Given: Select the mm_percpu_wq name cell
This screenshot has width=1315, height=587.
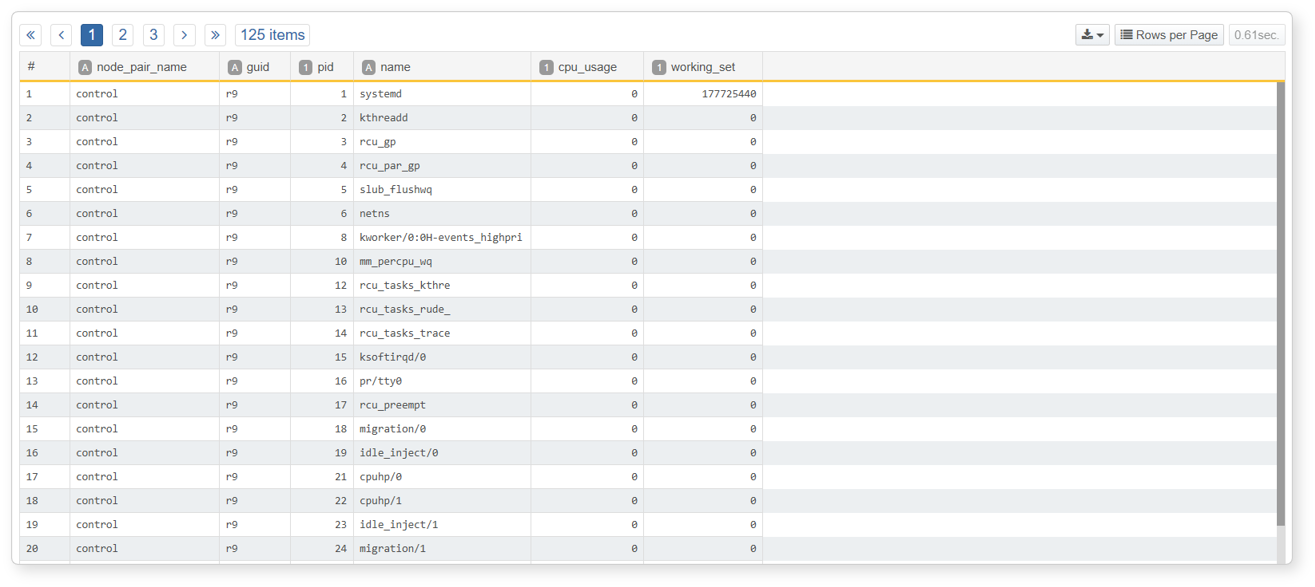Looking at the screenshot, I should pos(442,262).
